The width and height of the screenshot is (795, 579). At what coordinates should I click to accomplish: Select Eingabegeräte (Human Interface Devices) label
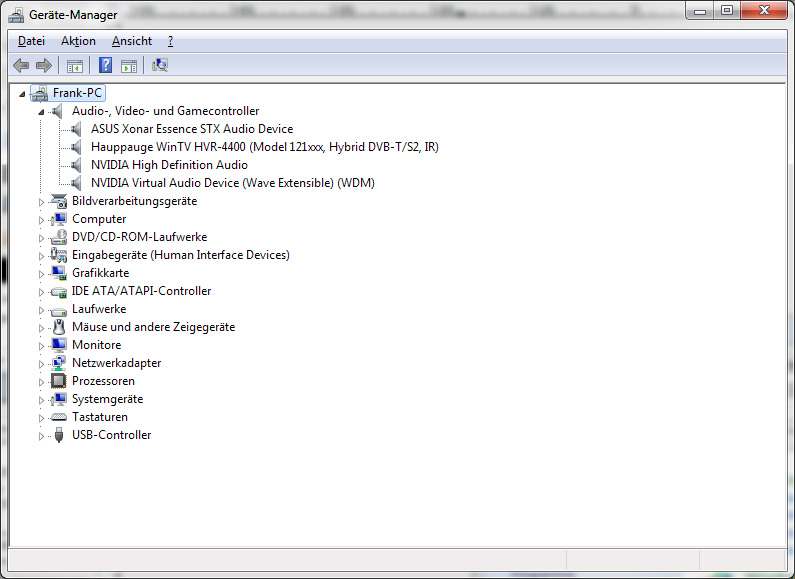click(181, 255)
